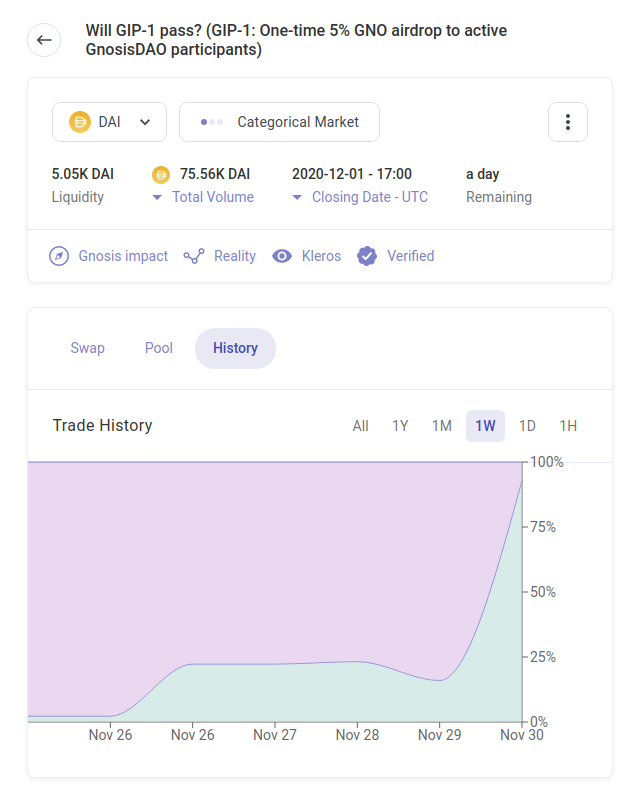Open the DAI currency dropdown chevron
Screen dimensions: 628x802
[145, 122]
